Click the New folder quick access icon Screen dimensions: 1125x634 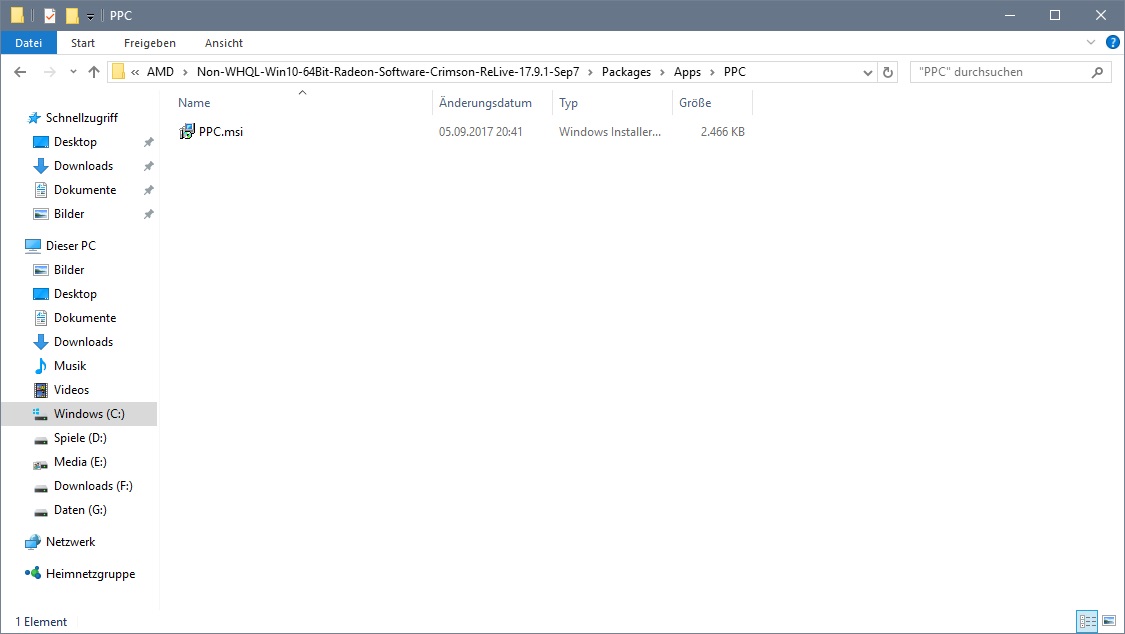click(72, 15)
